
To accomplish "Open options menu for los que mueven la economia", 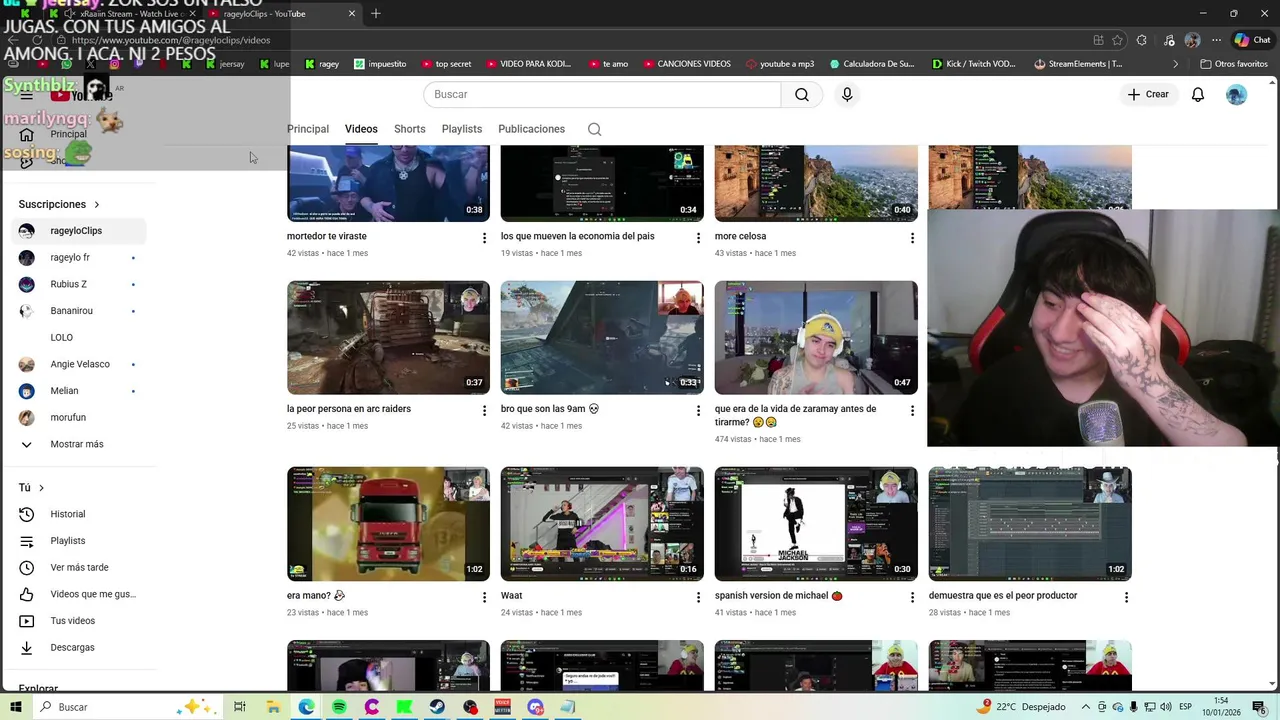I will point(698,238).
